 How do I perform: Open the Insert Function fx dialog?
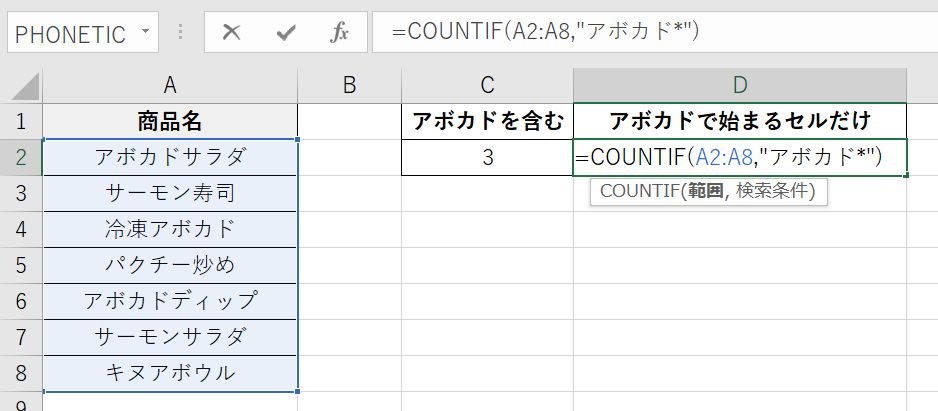(x=339, y=33)
